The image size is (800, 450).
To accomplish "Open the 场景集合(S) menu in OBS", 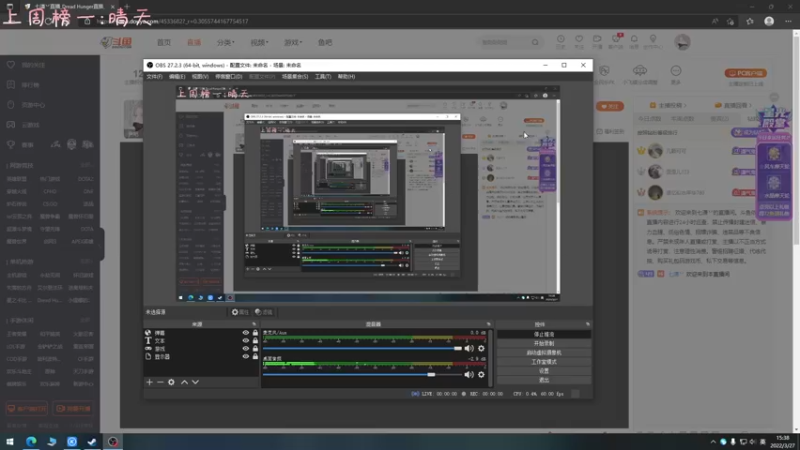I will [295, 77].
